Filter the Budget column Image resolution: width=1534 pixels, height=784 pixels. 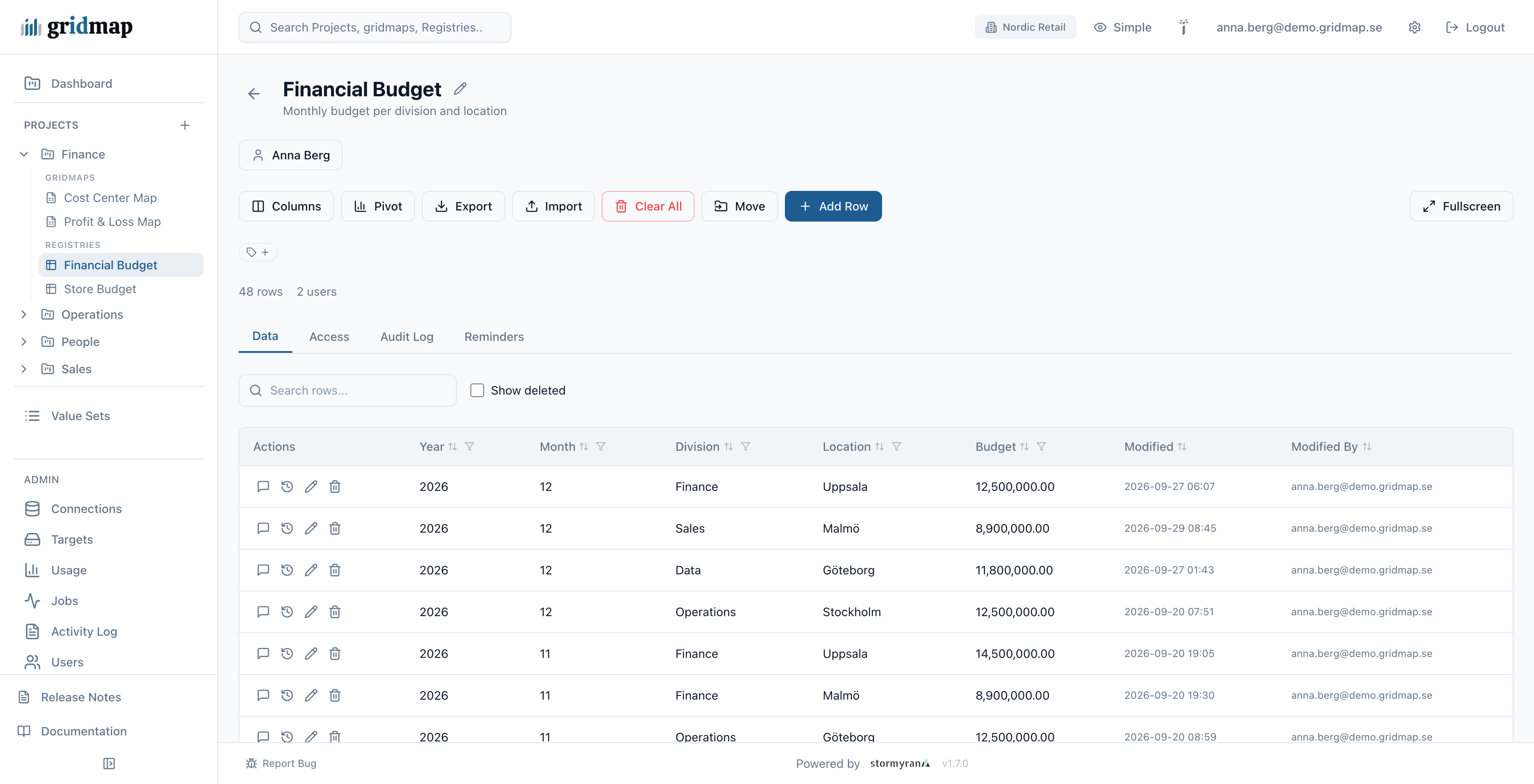coord(1041,447)
